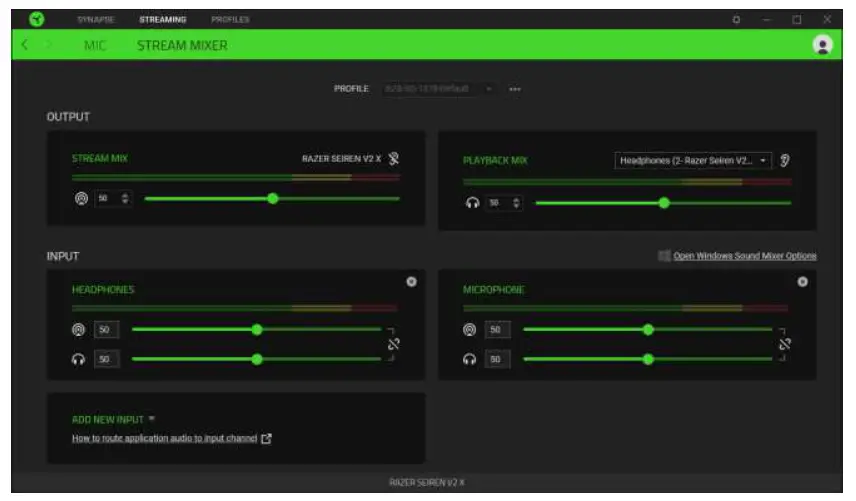Expand the Add New Input dropdown

114,419
